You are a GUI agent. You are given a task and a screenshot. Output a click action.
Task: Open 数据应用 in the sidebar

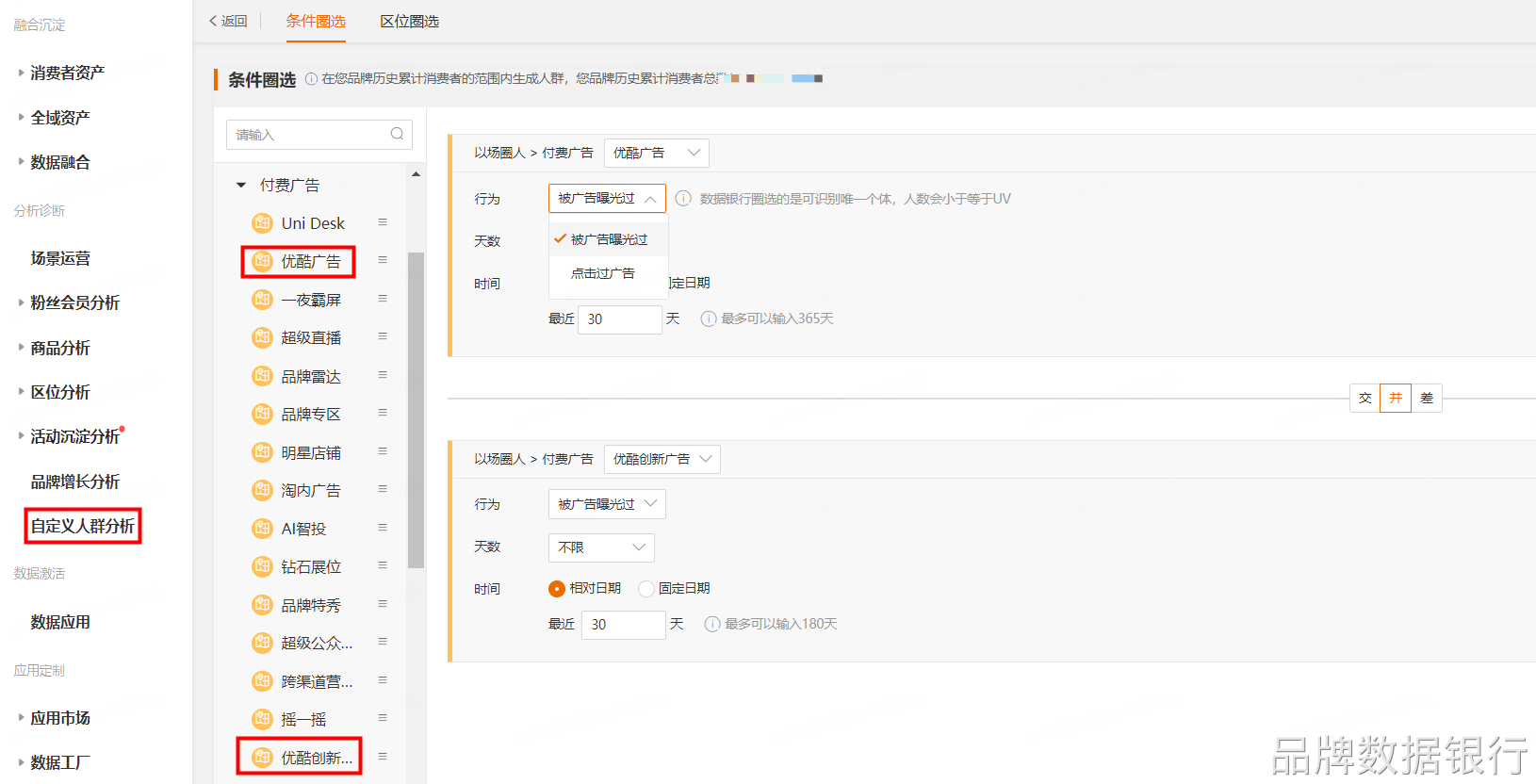coord(60,622)
